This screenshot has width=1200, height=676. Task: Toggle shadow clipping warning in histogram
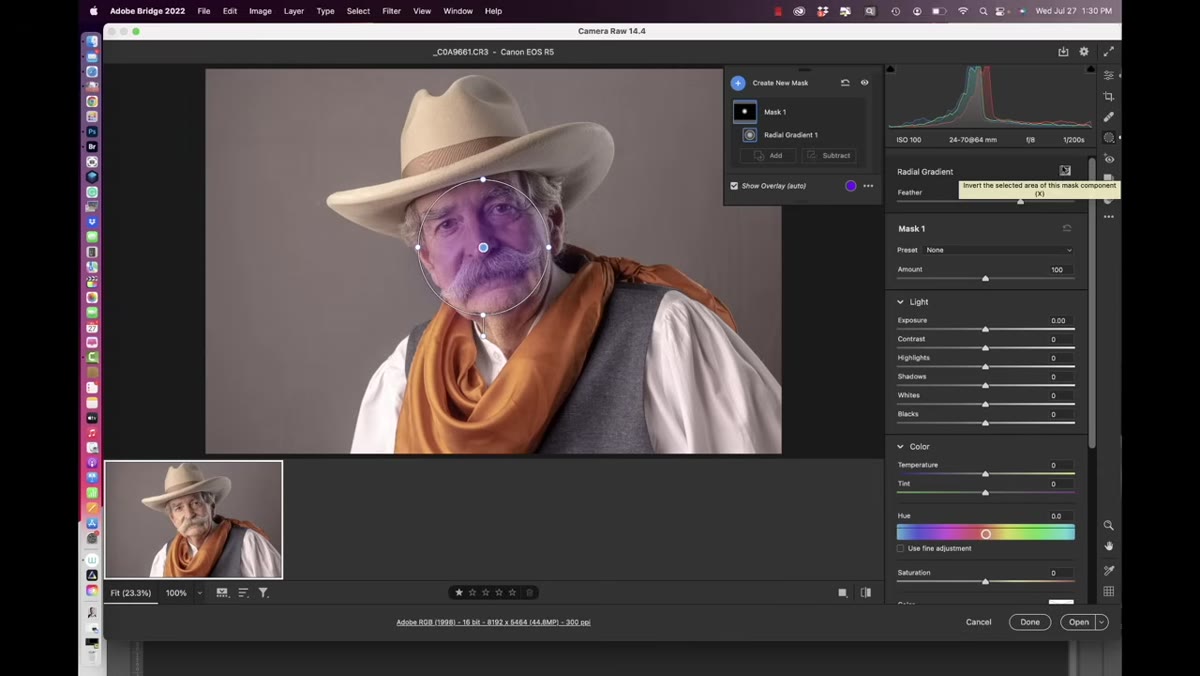click(x=891, y=69)
